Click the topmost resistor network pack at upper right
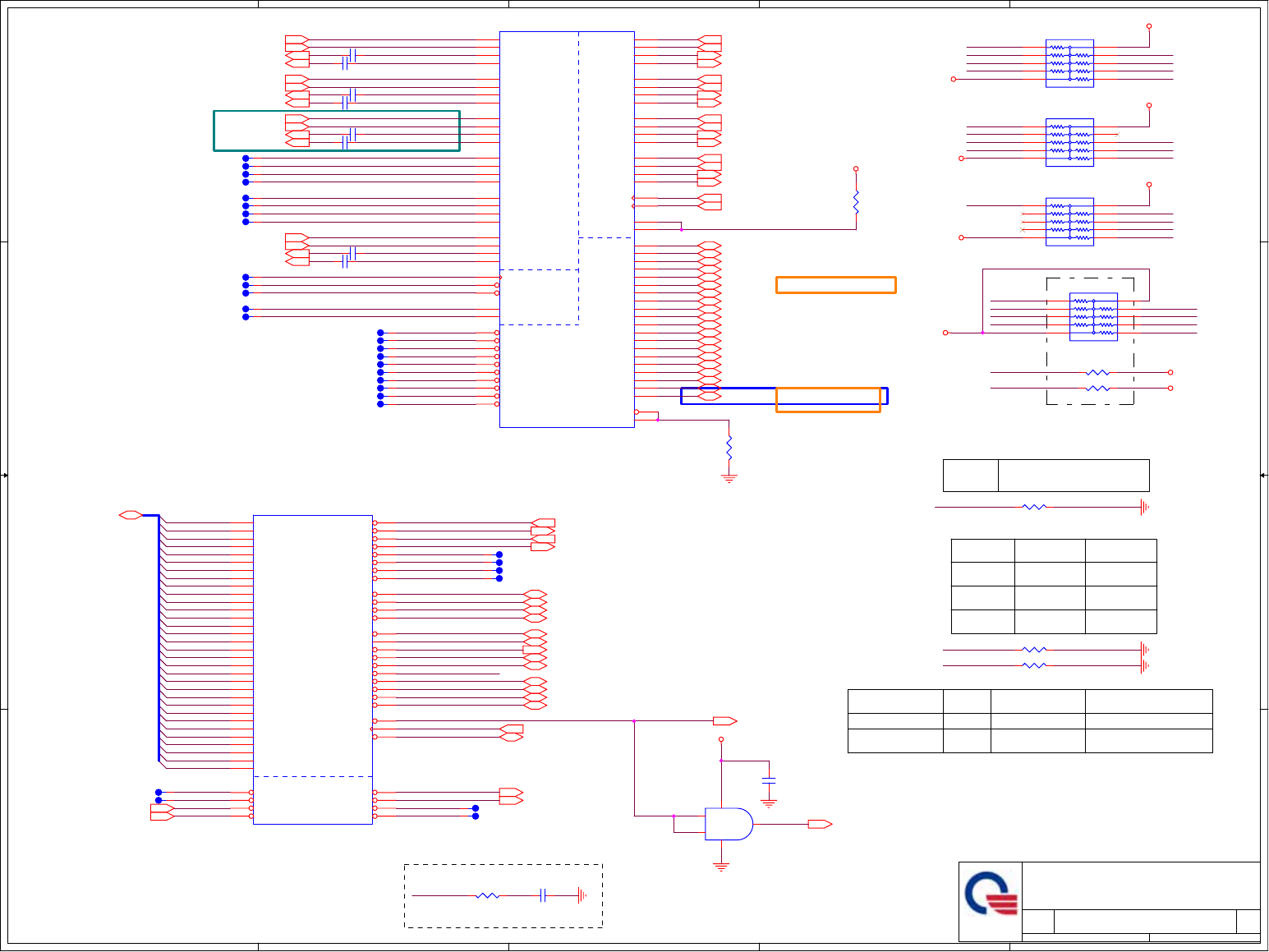This screenshot has width=1269, height=952. 1069,63
